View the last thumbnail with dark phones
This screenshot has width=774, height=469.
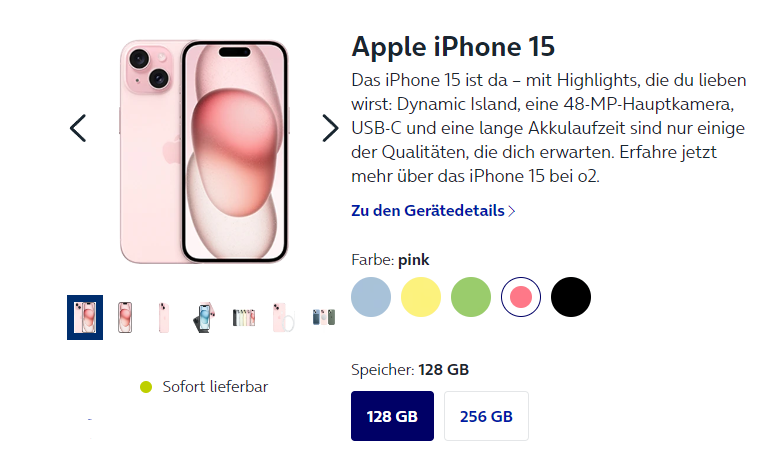(x=324, y=317)
